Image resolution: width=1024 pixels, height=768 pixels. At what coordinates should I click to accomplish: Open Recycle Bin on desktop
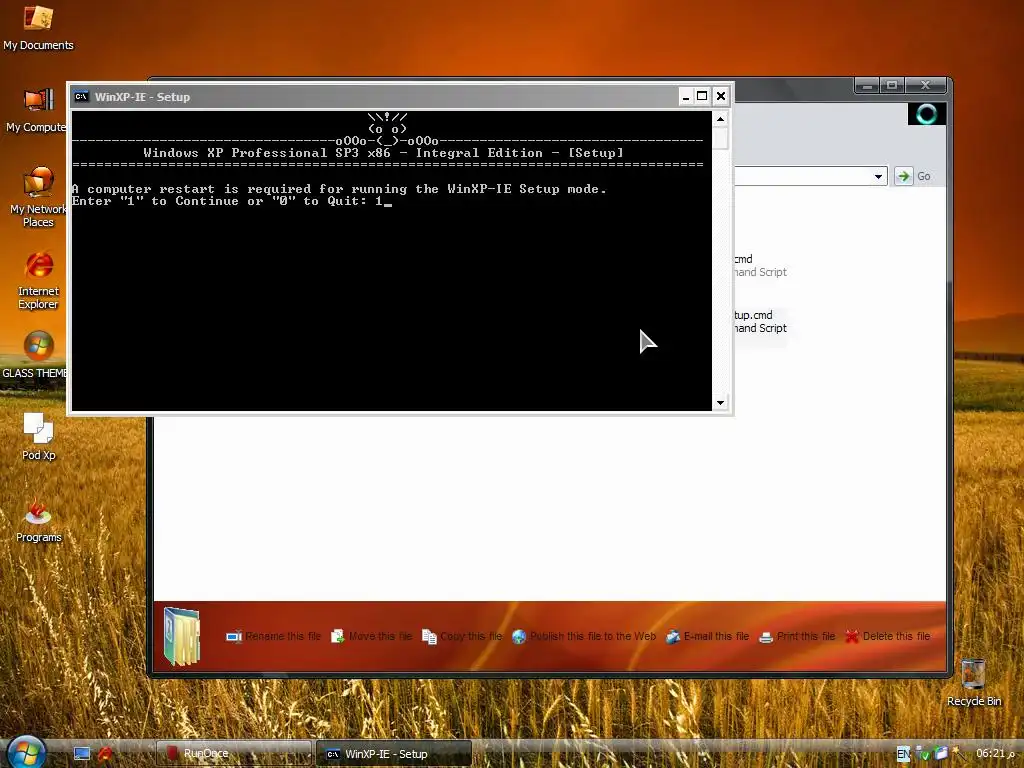tap(973, 682)
